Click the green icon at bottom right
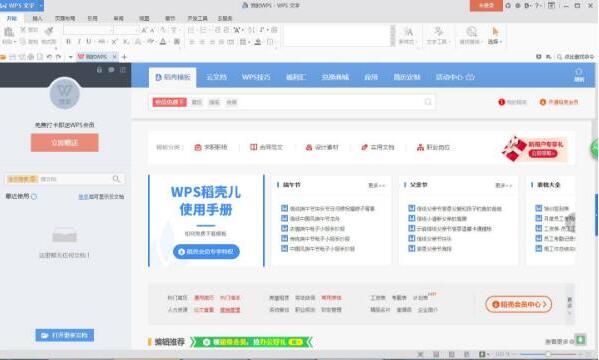Screen dimensions: 599x360 581,339
